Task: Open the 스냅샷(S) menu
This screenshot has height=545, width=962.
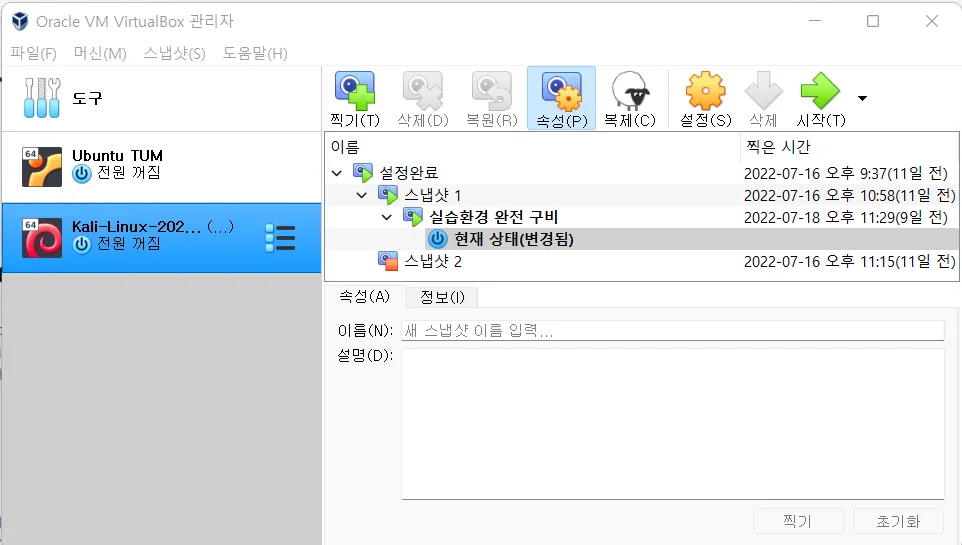Action: 174,53
